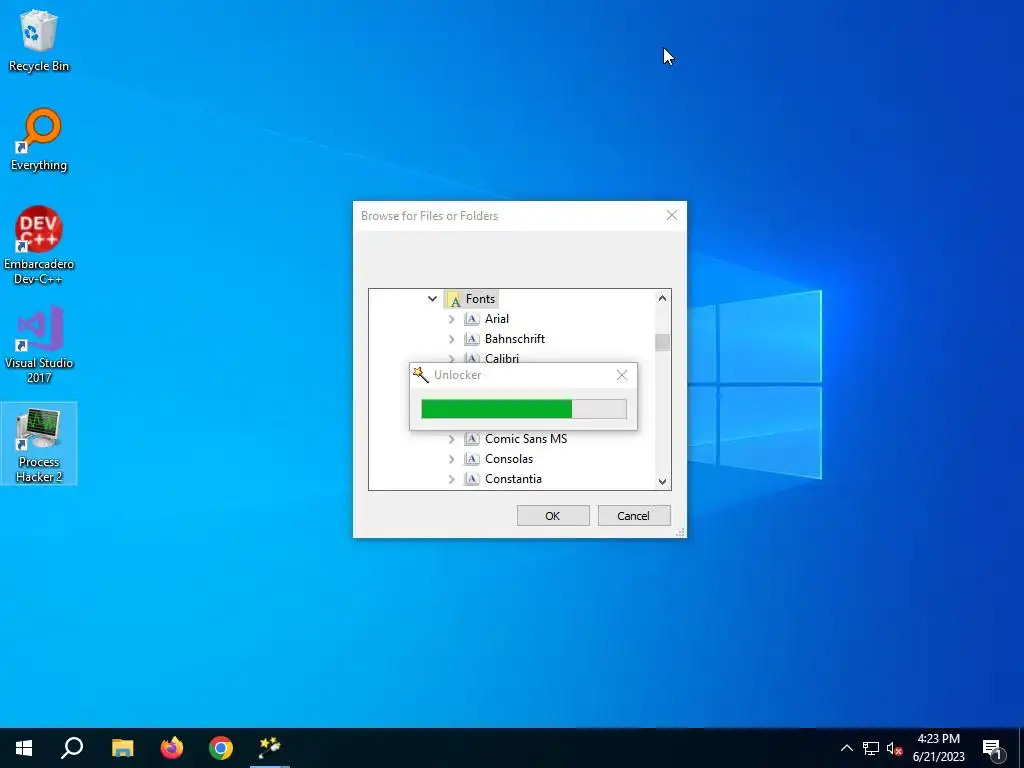Click the Constantia font icon

pyautogui.click(x=472, y=479)
